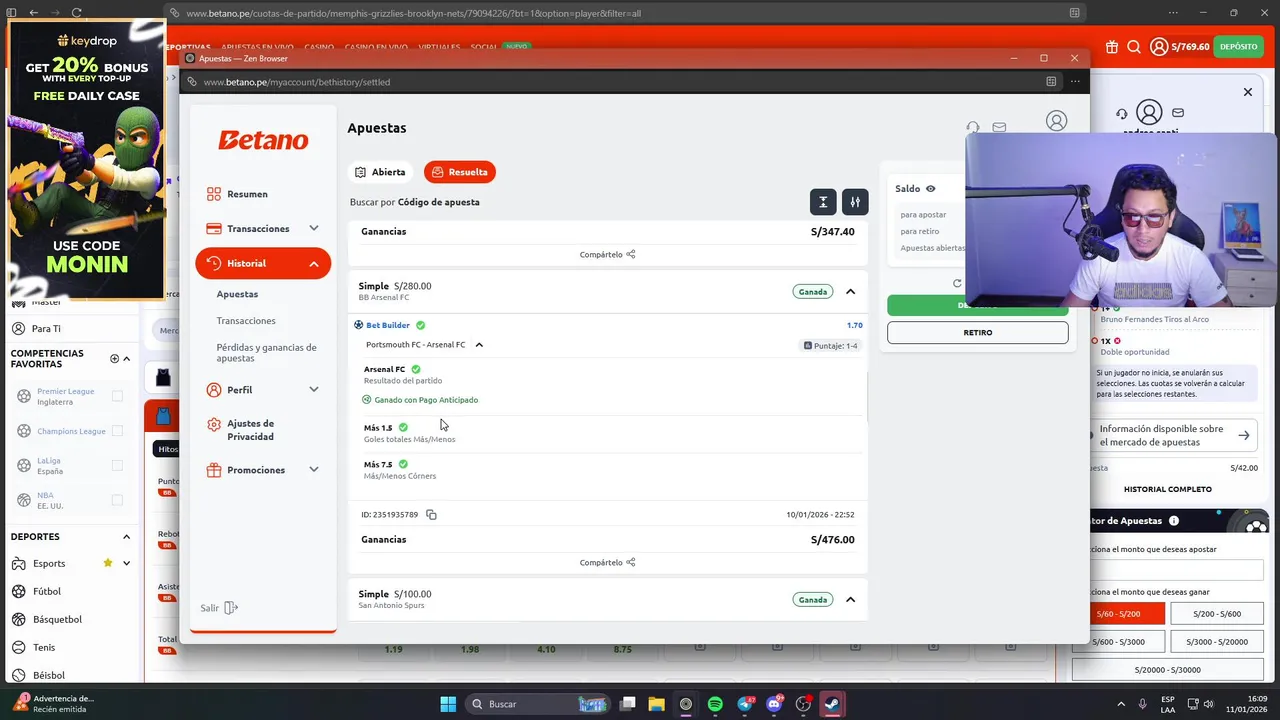Image resolution: width=1280 pixels, height=720 pixels.
Task: Click the Betano logo in the sidebar
Action: tap(263, 141)
